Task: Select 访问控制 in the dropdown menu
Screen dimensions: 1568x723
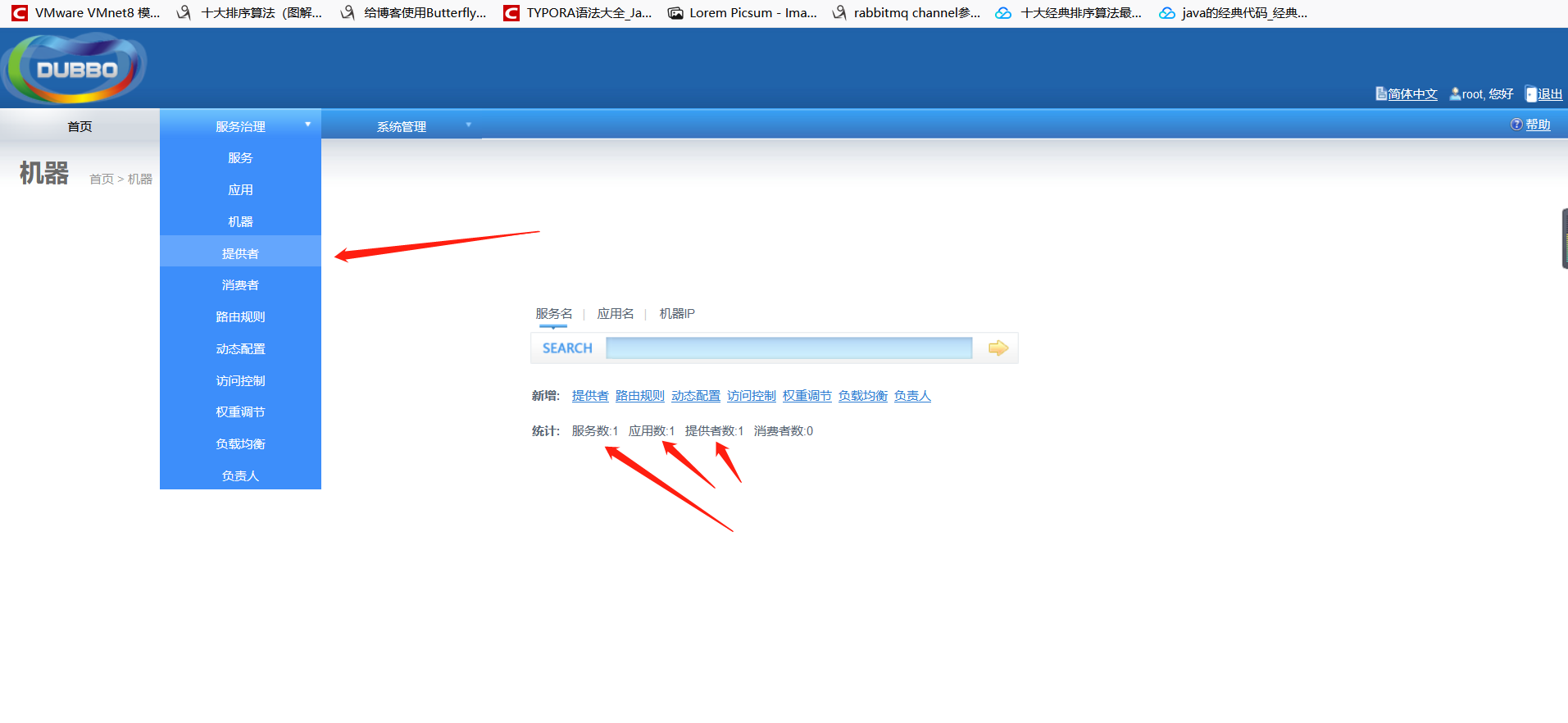Action: (240, 381)
